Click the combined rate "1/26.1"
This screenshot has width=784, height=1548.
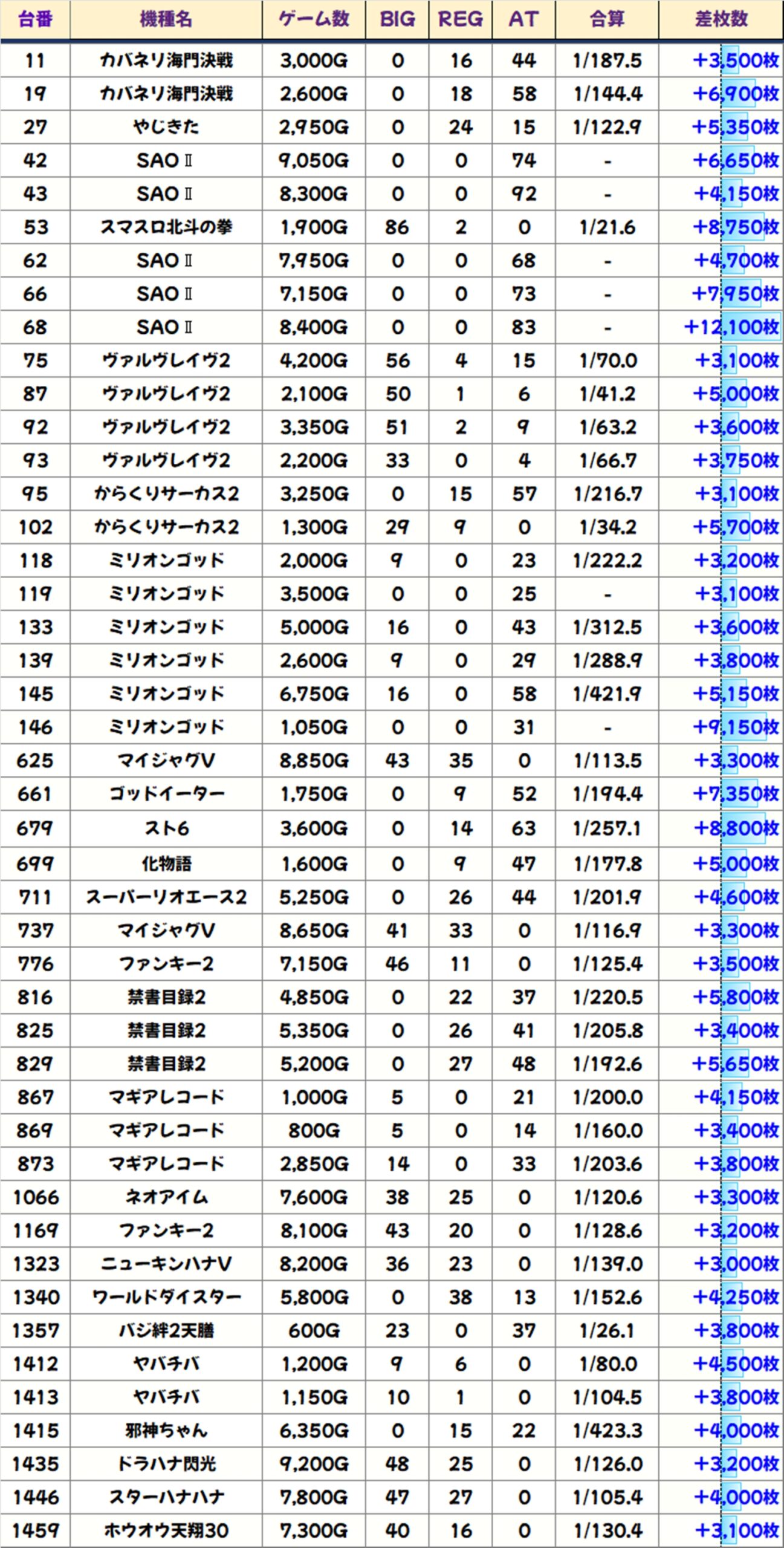[x=607, y=1330]
